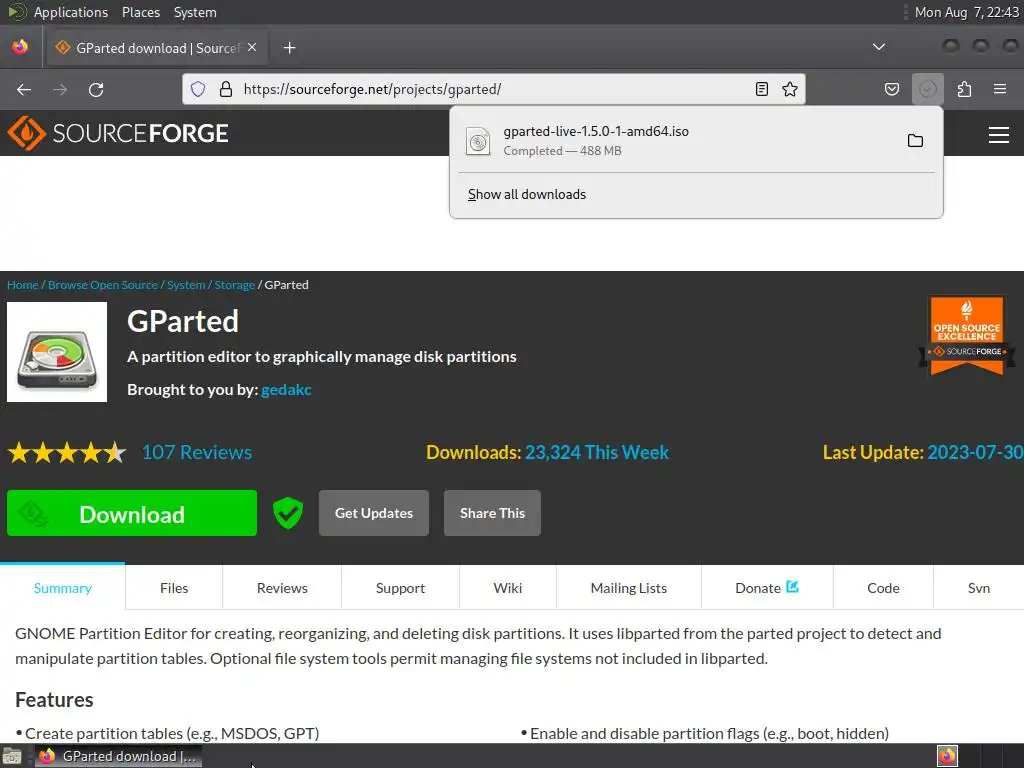The width and height of the screenshot is (1024, 768).
Task: Click the Downloads toolbar button
Action: click(x=927, y=89)
